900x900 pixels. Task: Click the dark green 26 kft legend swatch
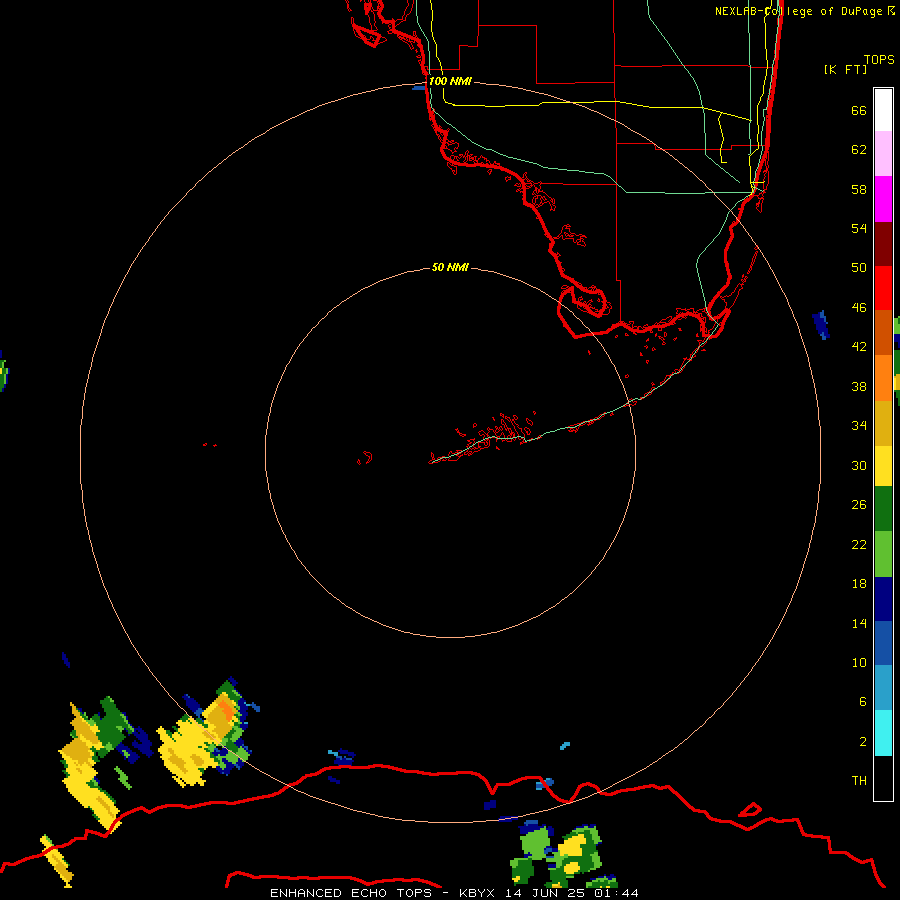[x=883, y=509]
